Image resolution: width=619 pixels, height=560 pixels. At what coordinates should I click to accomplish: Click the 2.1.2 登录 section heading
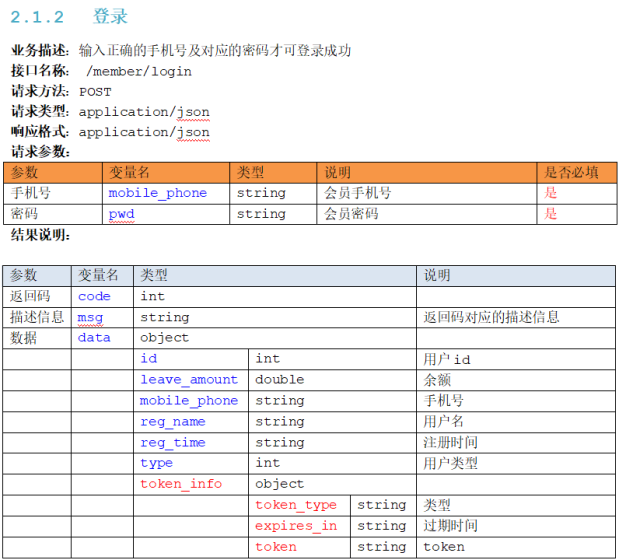click(x=69, y=17)
